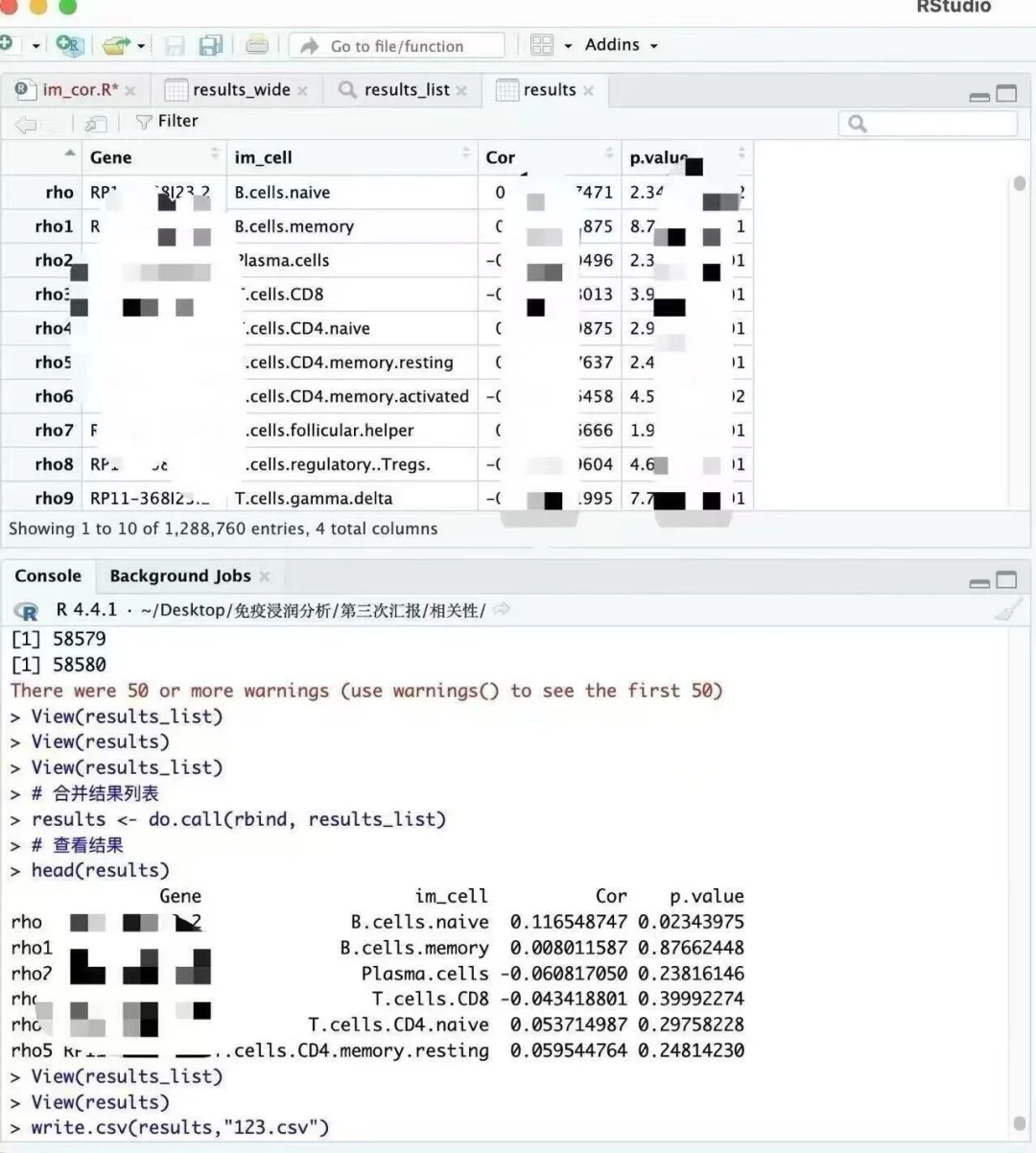Click the data viewer search box
Image resolution: width=1036 pixels, height=1153 pixels.
pos(928,123)
